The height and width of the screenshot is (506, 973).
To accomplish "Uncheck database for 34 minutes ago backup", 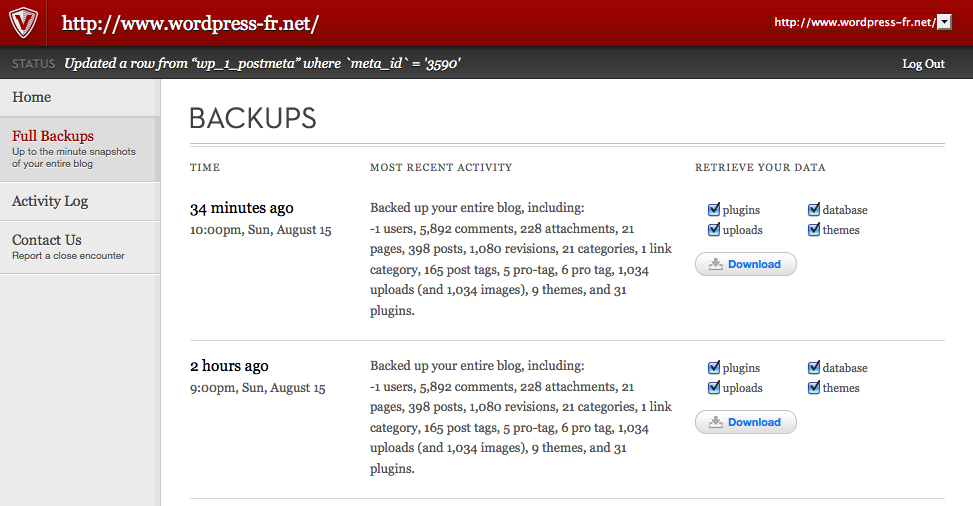I will click(x=815, y=210).
